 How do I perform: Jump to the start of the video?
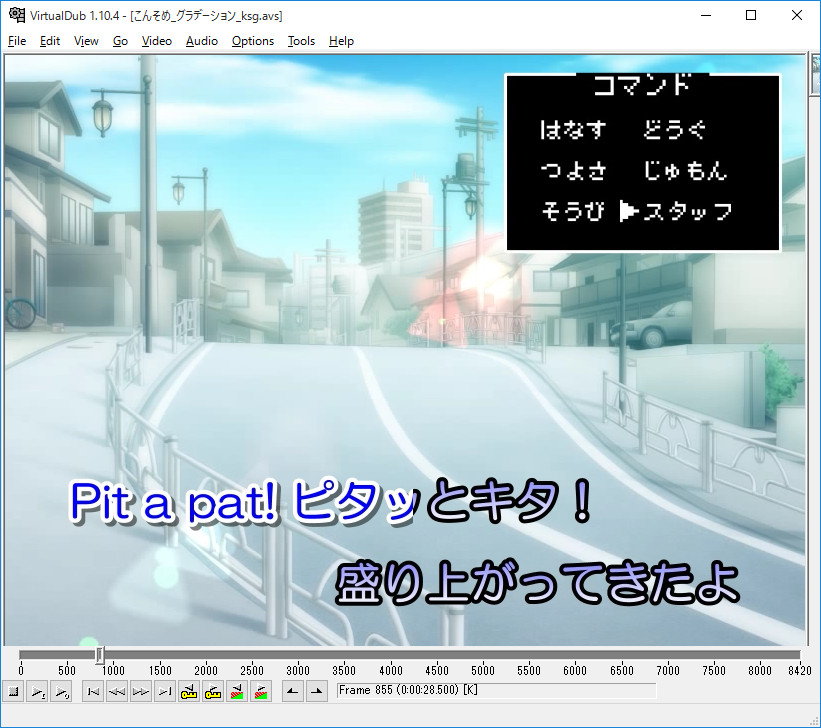tap(93, 691)
